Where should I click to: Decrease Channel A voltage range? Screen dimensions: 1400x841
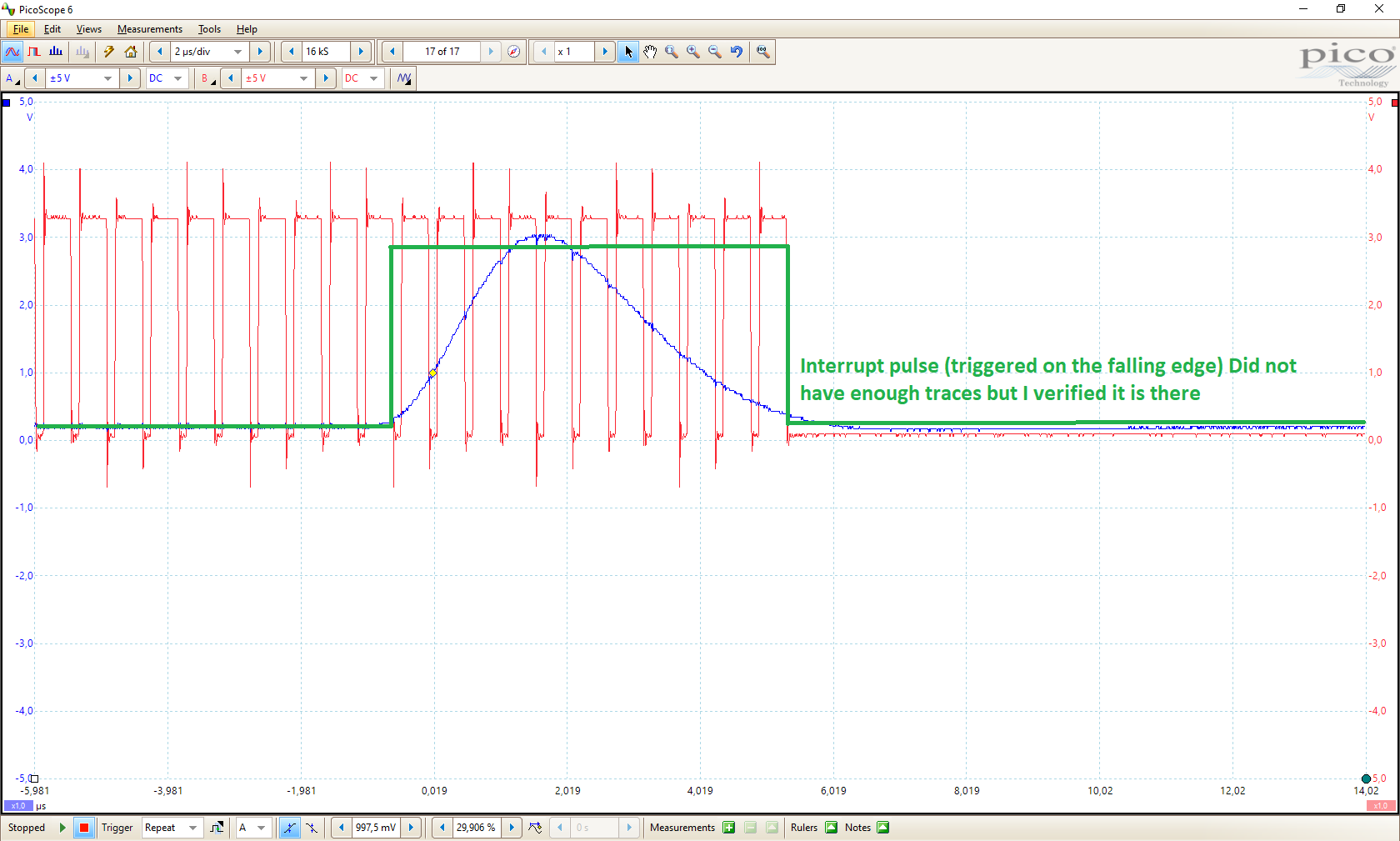(x=34, y=78)
